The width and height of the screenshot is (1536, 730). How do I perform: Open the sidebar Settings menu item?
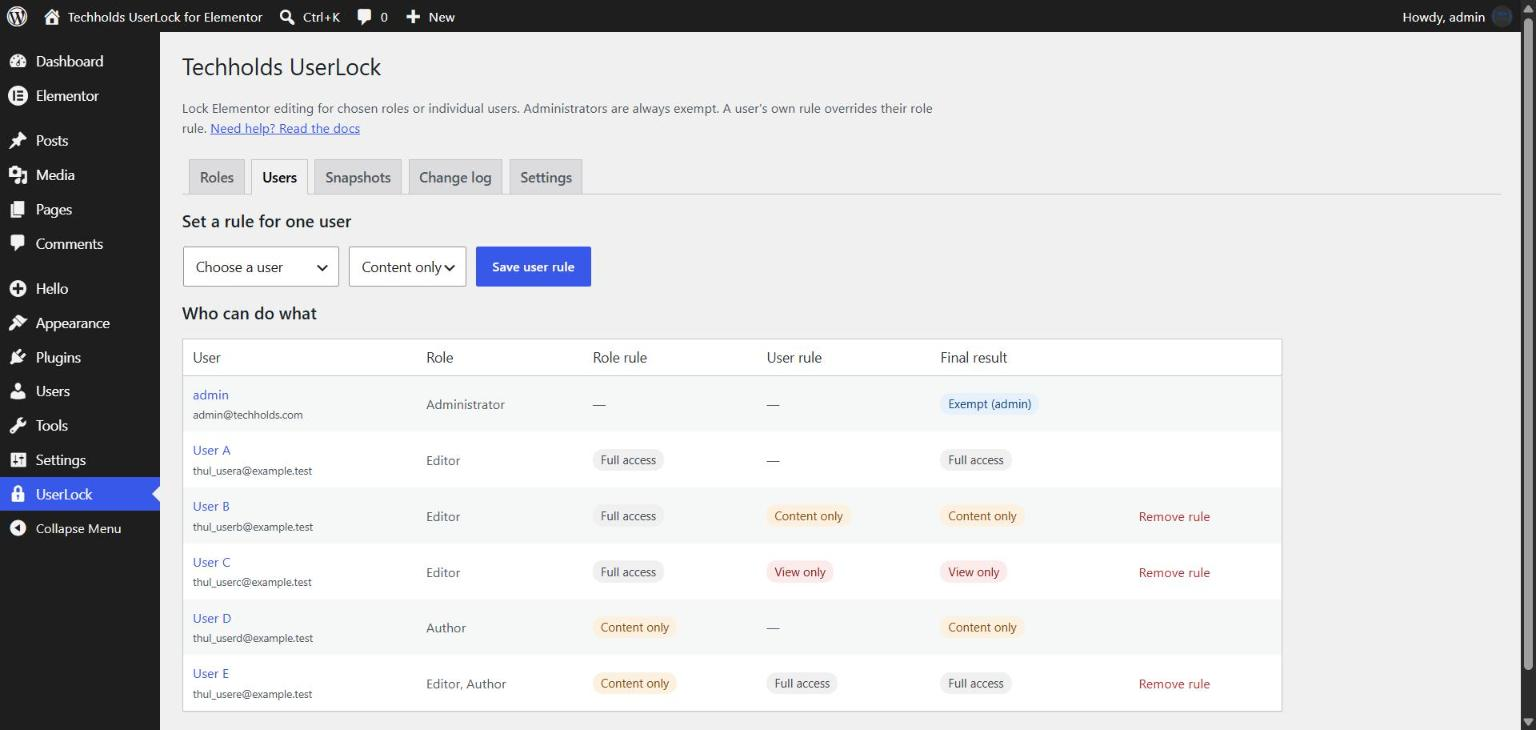click(x=80, y=460)
